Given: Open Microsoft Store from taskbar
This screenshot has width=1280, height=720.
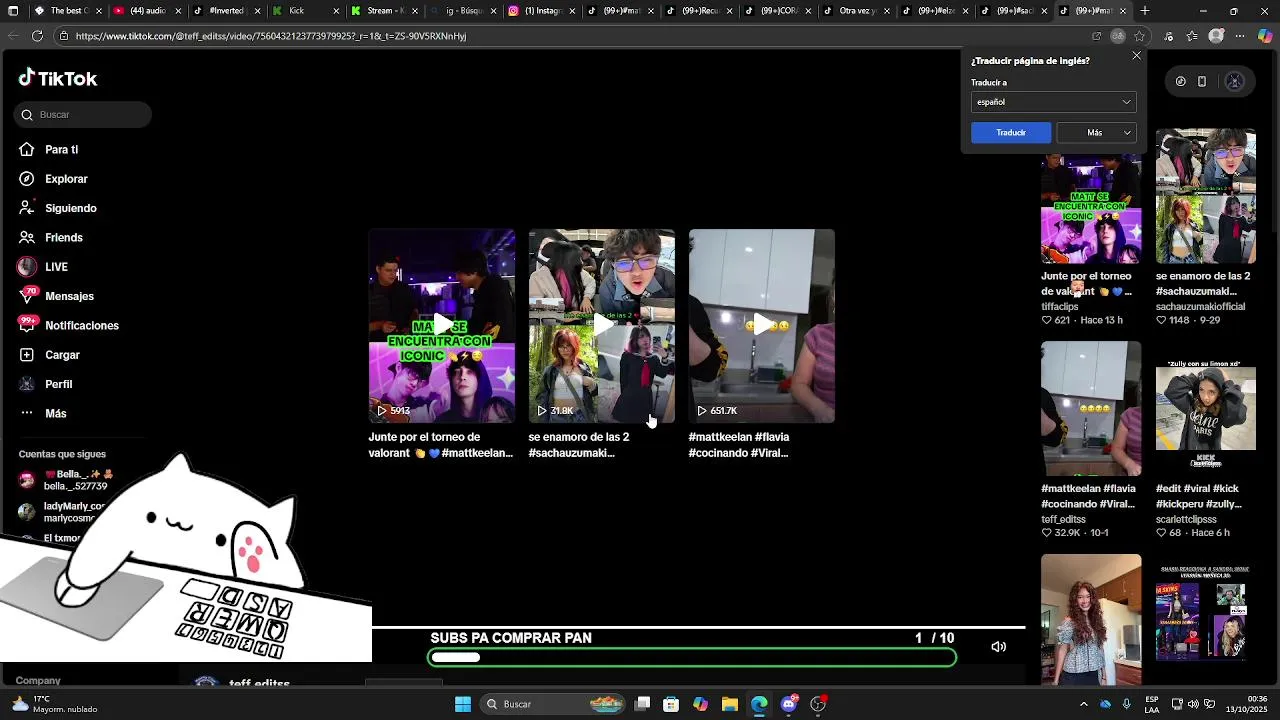Looking at the screenshot, I should point(671,704).
